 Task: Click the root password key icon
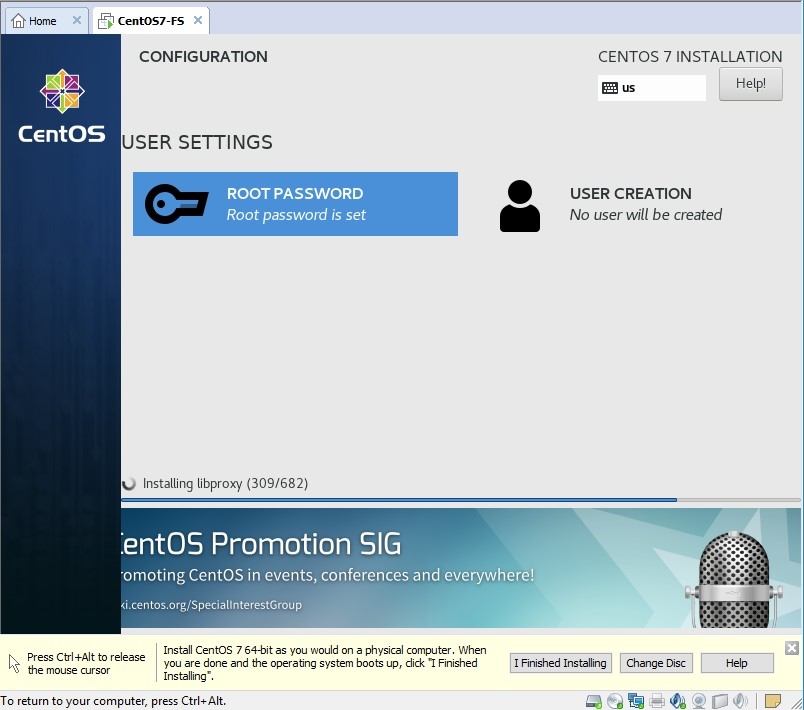click(x=176, y=204)
